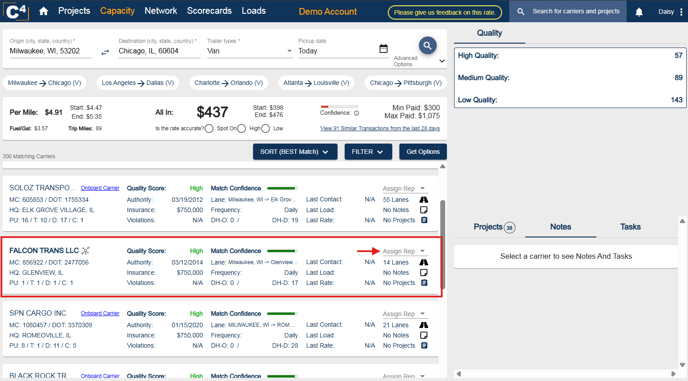
Task: View SPN CARGO lanes road icon
Action: 423,325
